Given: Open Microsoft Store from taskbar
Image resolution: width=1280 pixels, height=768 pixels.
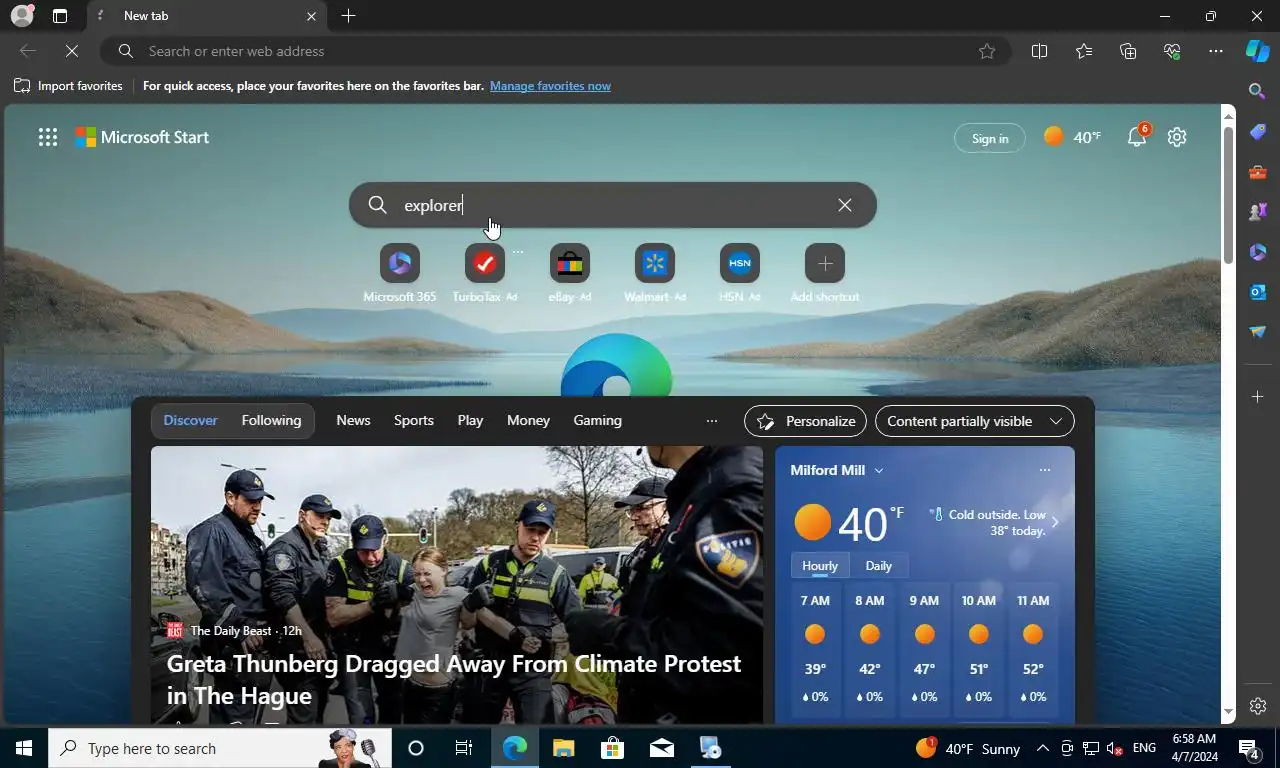Looking at the screenshot, I should pyautogui.click(x=612, y=748).
